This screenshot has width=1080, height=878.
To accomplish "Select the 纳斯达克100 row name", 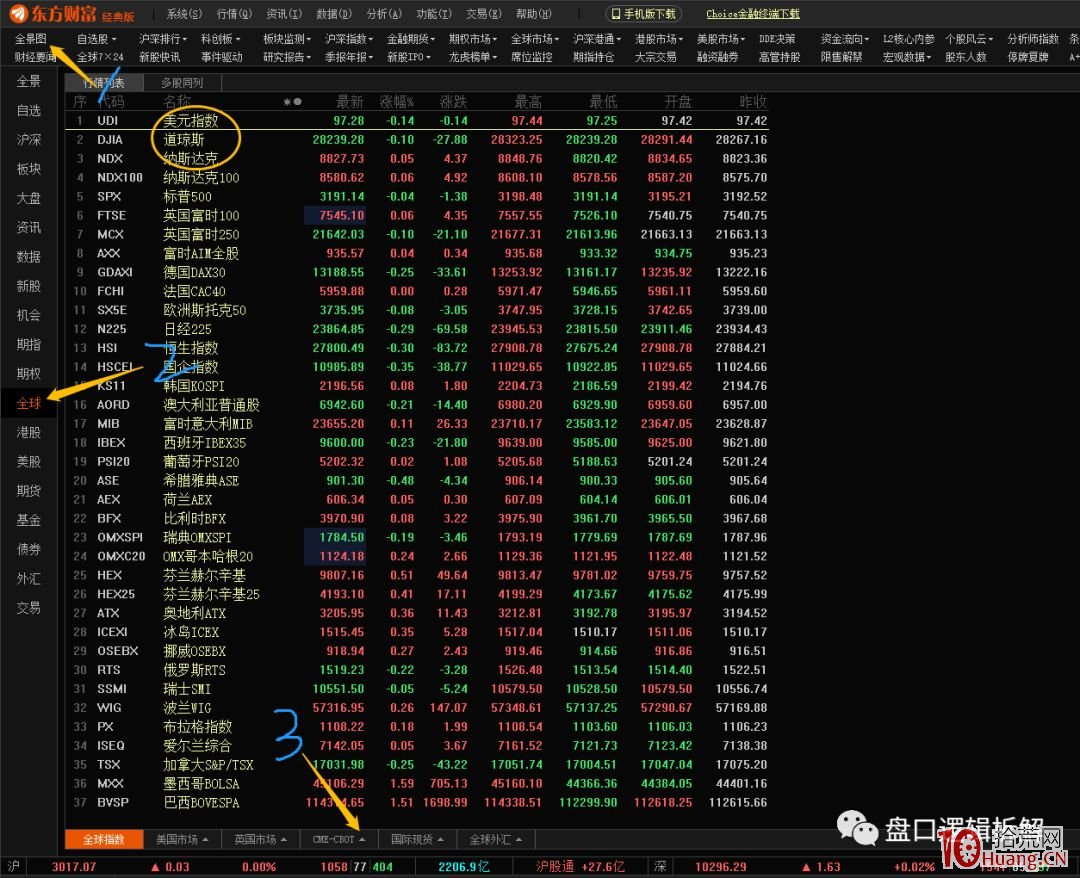I will [201, 178].
